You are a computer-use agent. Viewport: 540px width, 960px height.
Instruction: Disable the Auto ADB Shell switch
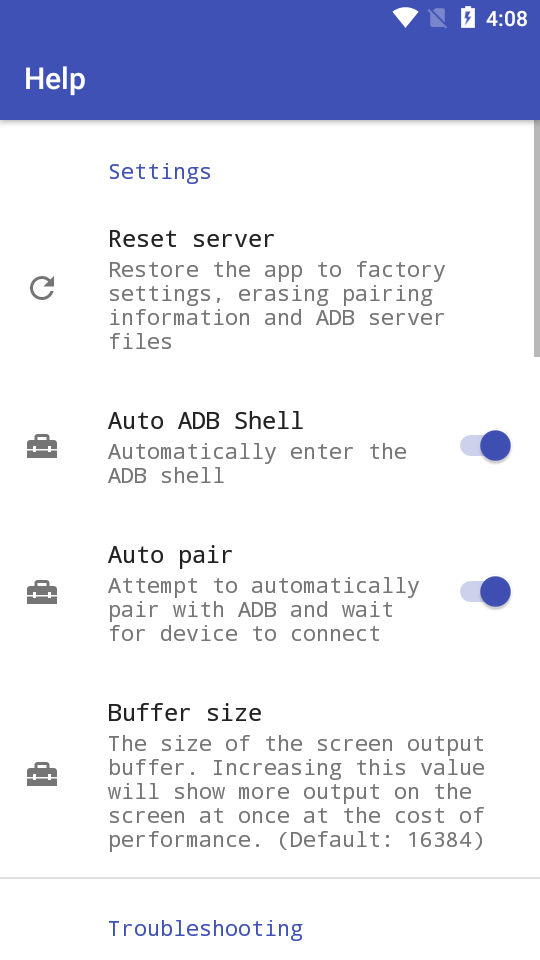tap(486, 446)
